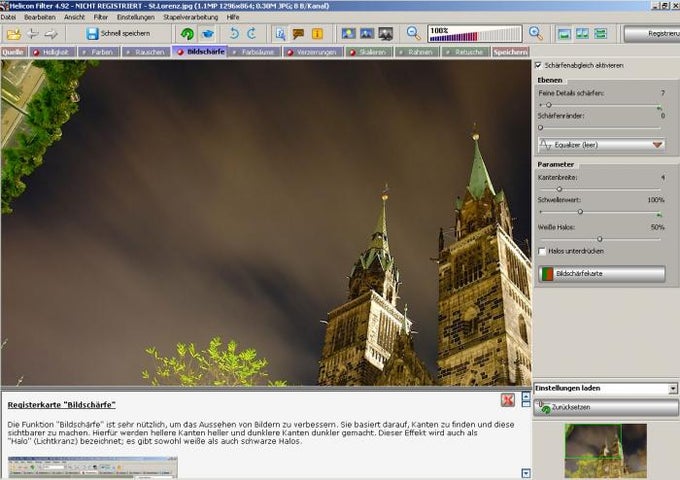Image resolution: width=680 pixels, height=480 pixels.
Task: Click the green circular arrow icon in toolbar
Action: click(x=187, y=33)
